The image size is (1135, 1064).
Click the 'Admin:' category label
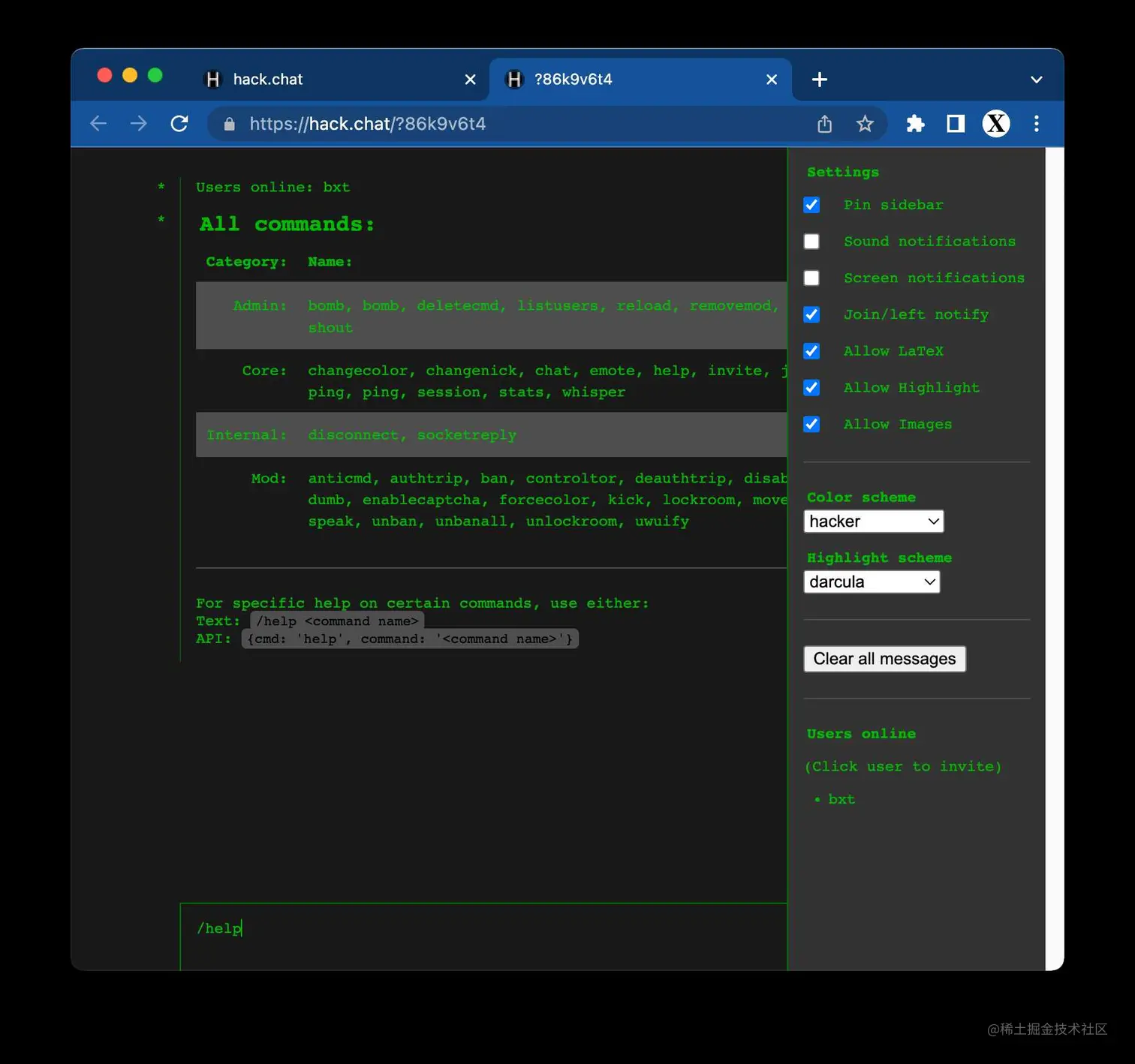coord(260,306)
